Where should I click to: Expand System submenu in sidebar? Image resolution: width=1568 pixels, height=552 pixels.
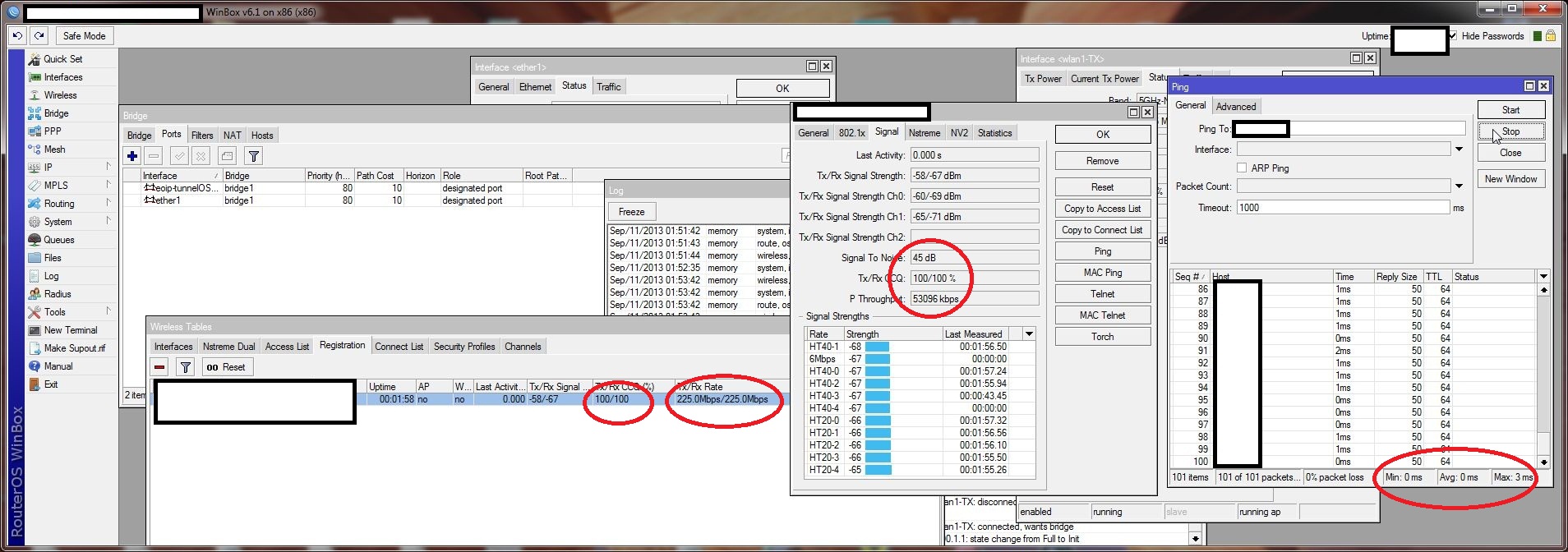[x=108, y=221]
